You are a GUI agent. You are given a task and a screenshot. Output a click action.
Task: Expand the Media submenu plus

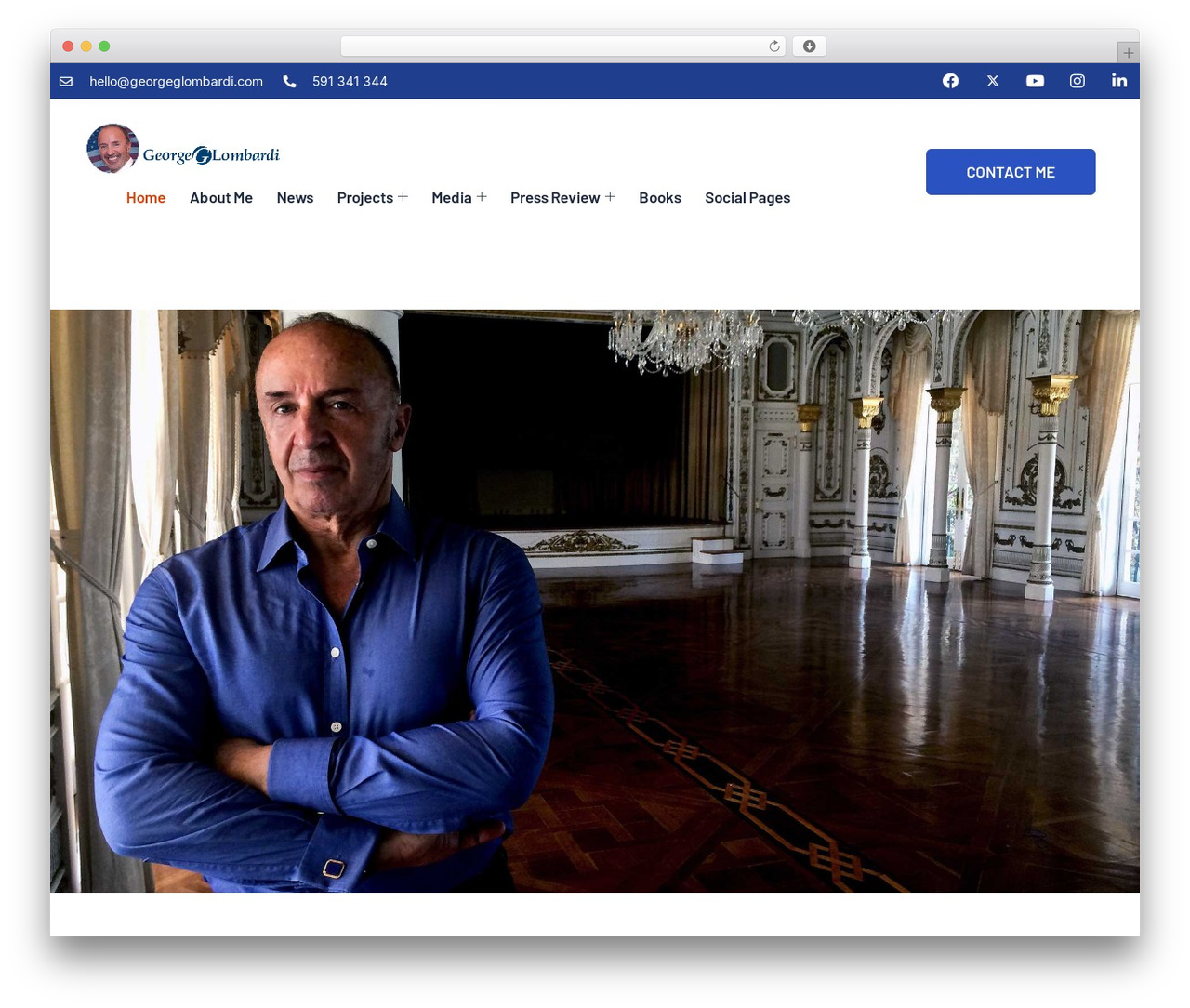pyautogui.click(x=482, y=197)
